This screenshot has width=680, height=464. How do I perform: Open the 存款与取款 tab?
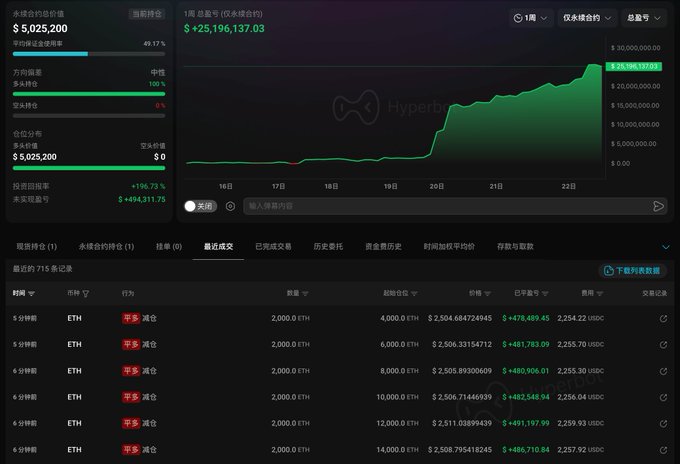tap(515, 247)
